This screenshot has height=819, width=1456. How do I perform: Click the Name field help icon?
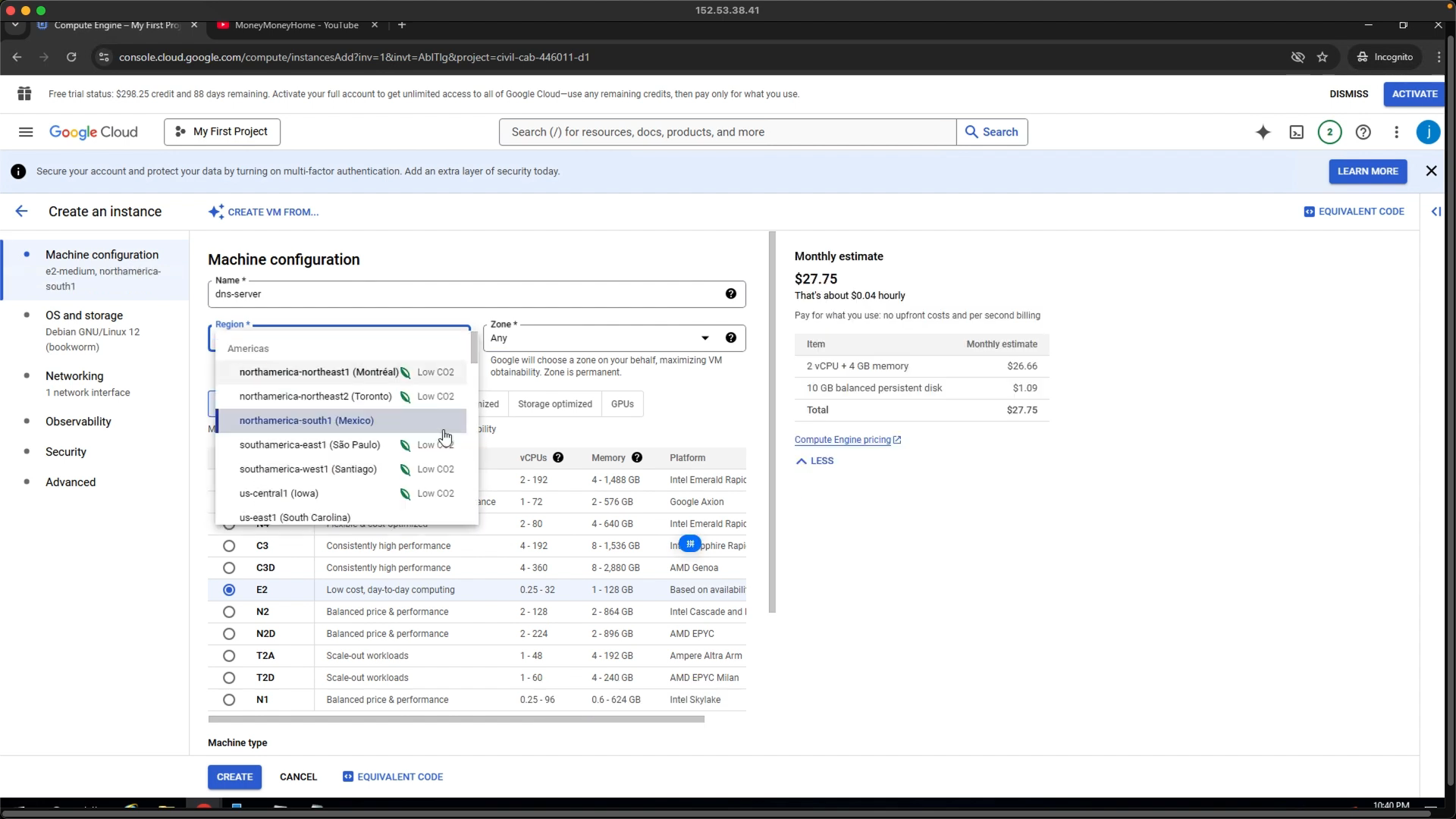(730, 294)
